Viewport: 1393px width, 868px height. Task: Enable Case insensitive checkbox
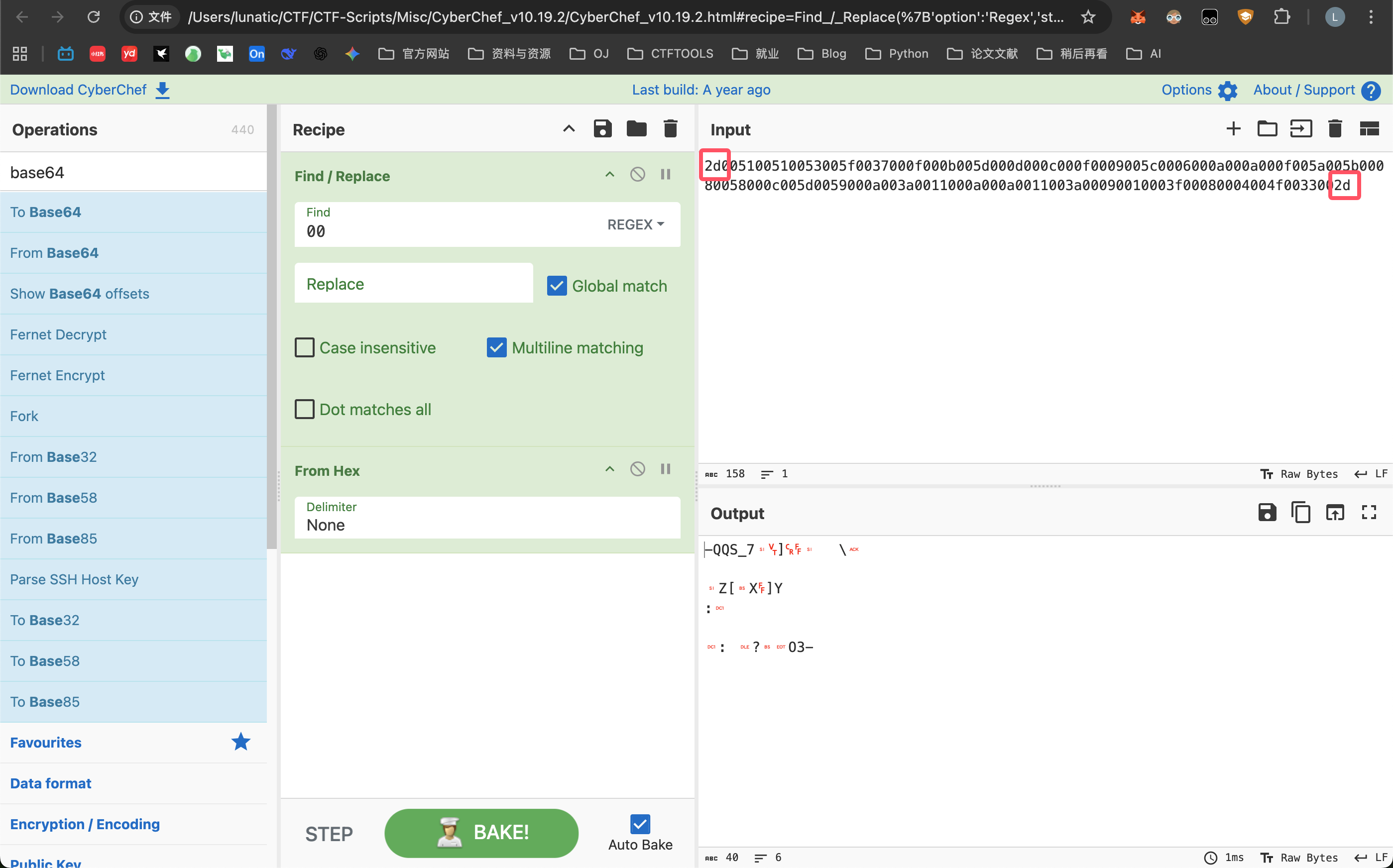[304, 347]
